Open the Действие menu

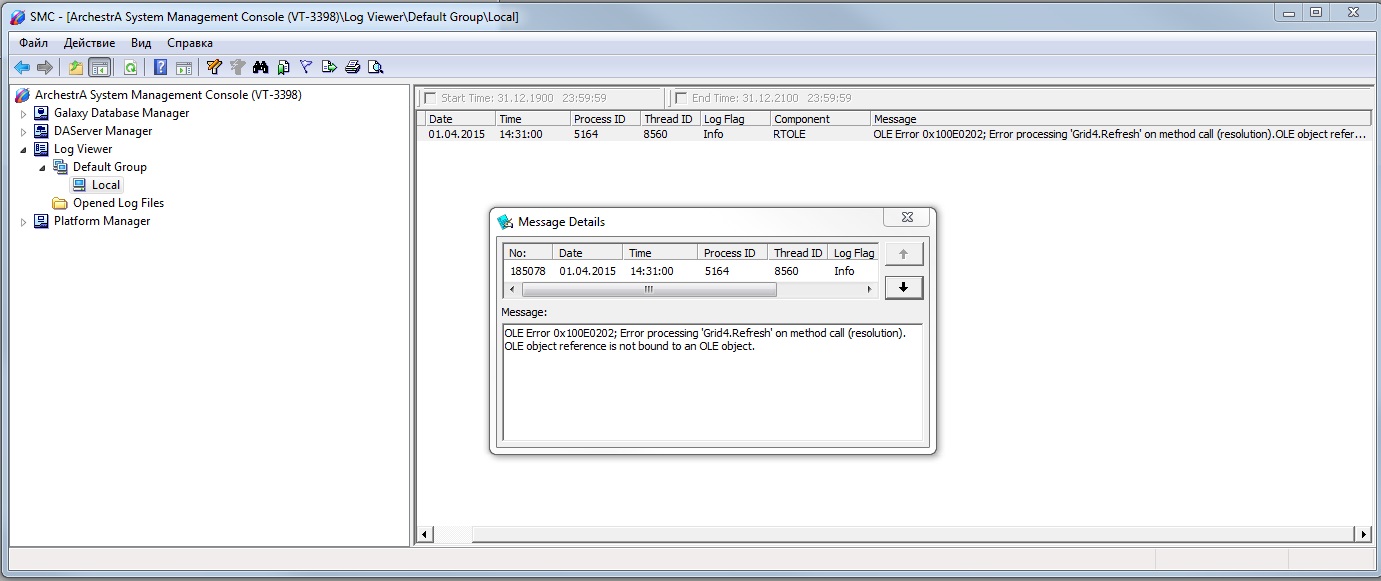pos(89,43)
